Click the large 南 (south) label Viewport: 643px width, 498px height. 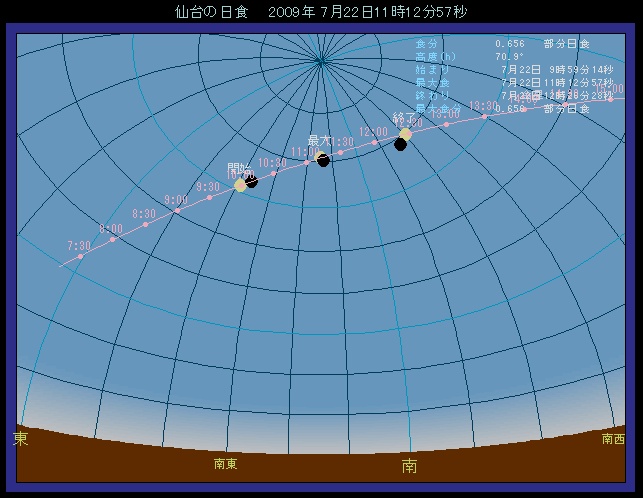tap(410, 465)
